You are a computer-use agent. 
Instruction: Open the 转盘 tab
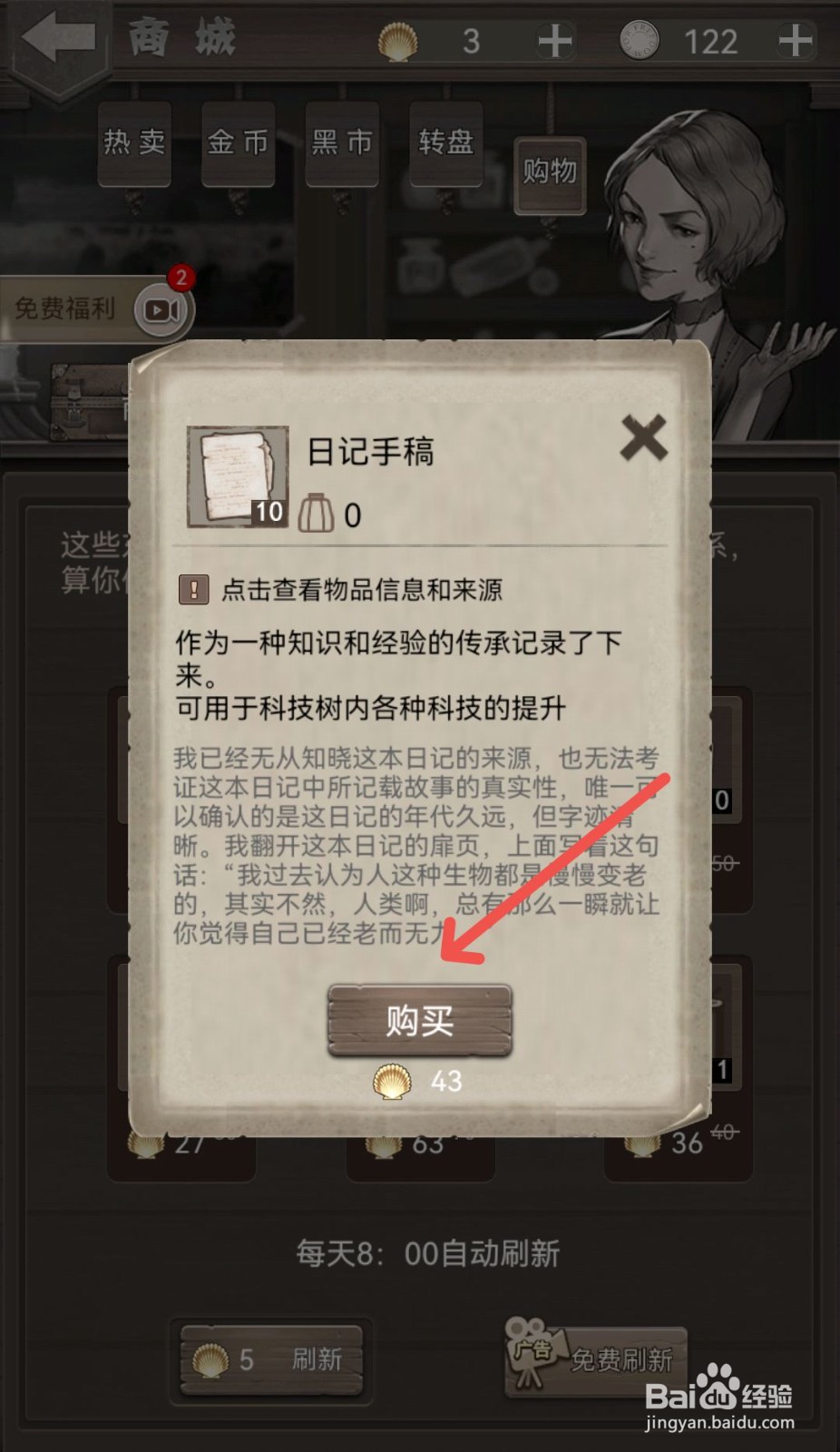(x=445, y=142)
